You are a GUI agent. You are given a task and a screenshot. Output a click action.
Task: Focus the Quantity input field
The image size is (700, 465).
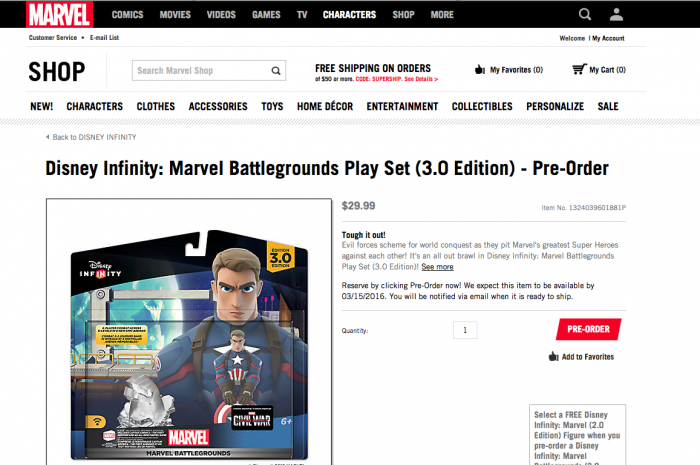[465, 330]
